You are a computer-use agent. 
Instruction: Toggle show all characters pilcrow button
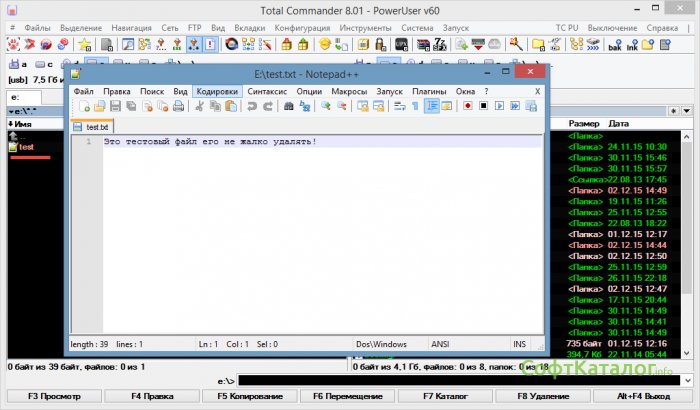[414, 106]
